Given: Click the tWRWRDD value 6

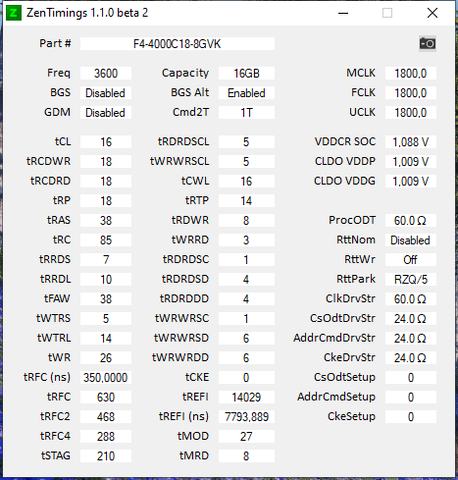Looking at the screenshot, I should pos(246,358).
